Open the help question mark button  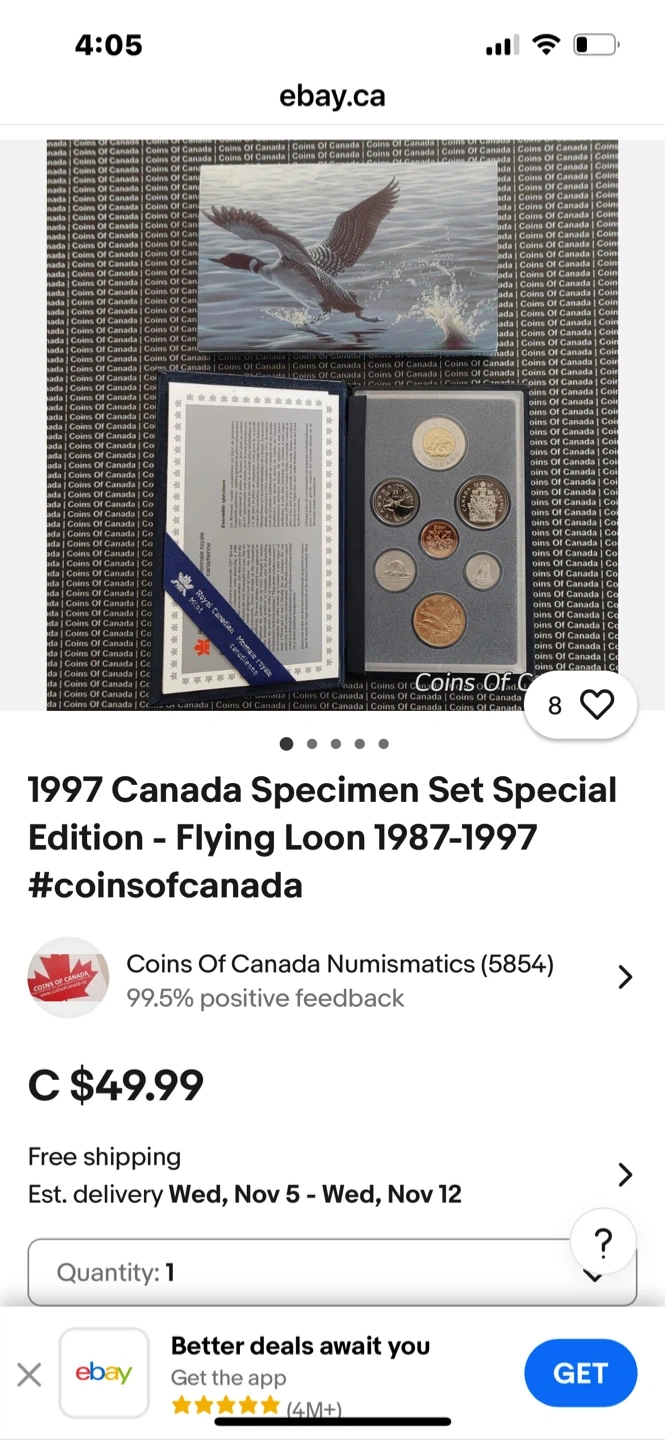coord(603,1243)
